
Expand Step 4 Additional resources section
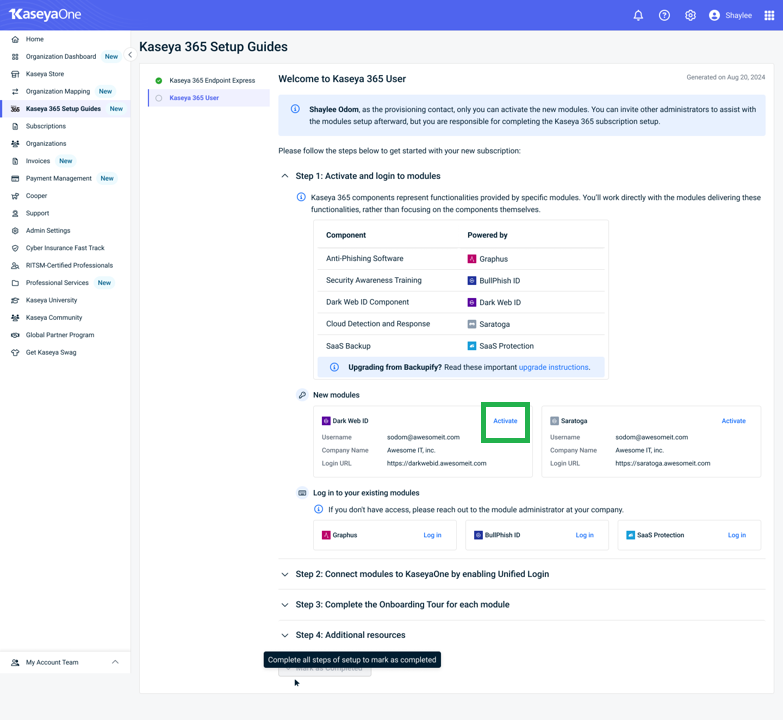[x=285, y=635]
